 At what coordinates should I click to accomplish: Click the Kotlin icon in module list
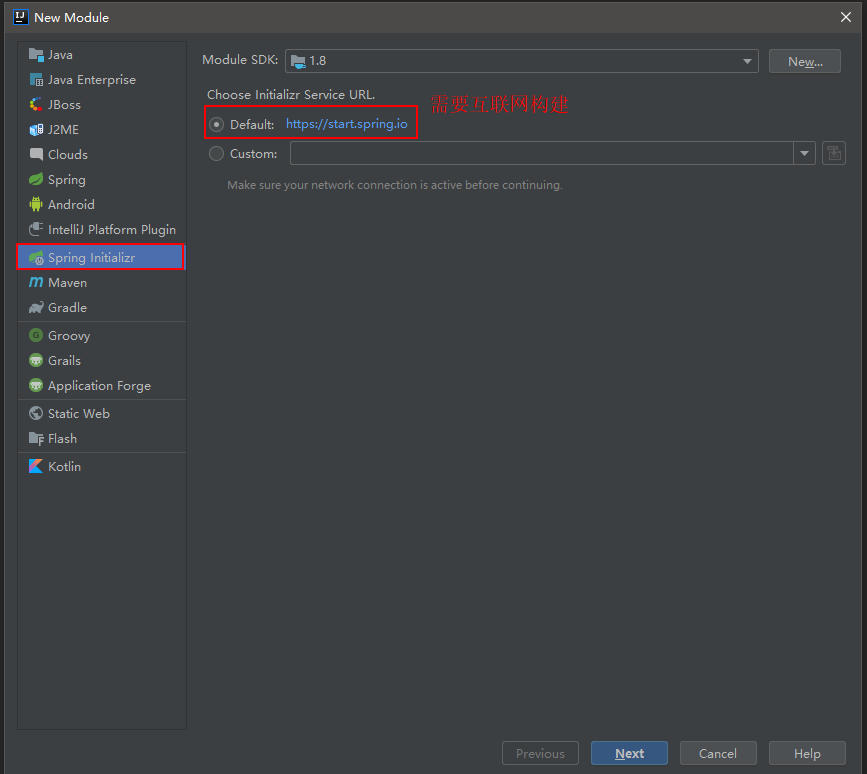click(x=36, y=467)
